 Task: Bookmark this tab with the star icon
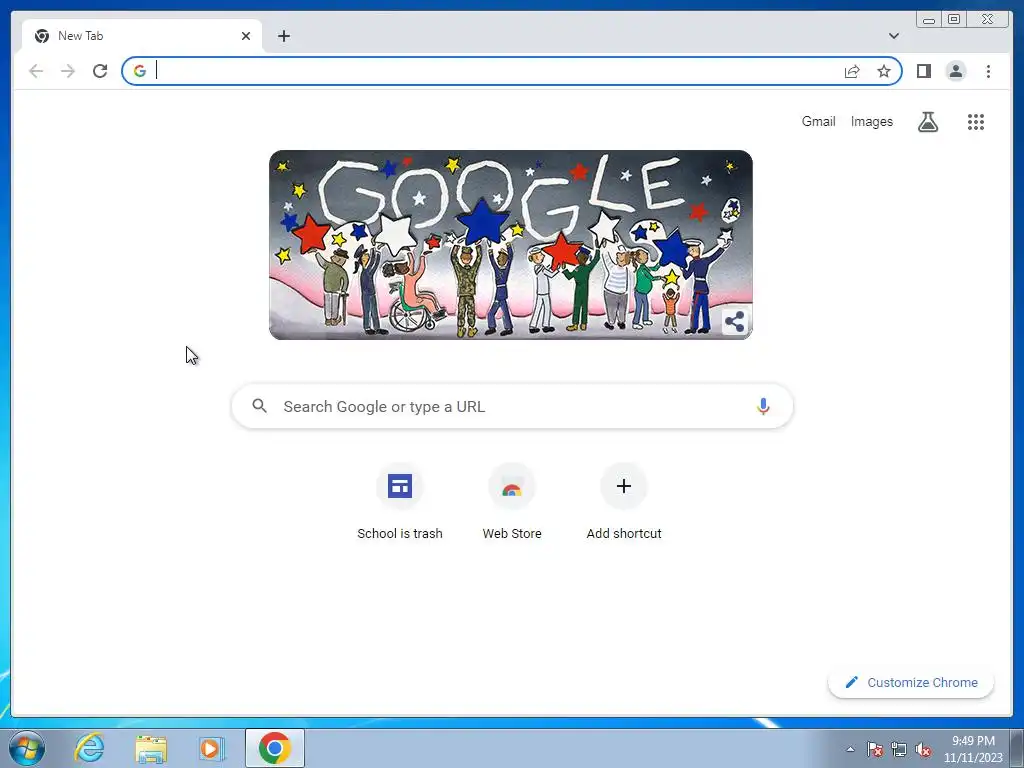point(884,71)
